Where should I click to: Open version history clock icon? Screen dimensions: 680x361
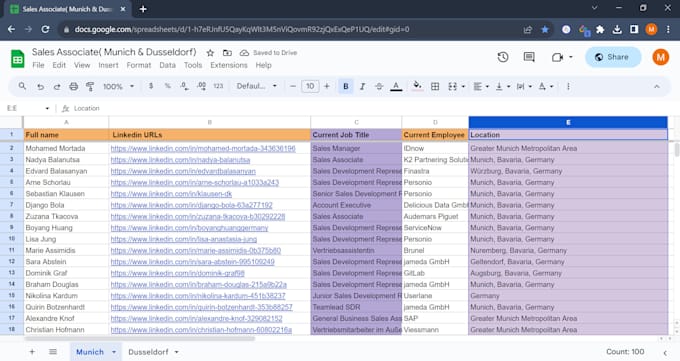point(503,57)
